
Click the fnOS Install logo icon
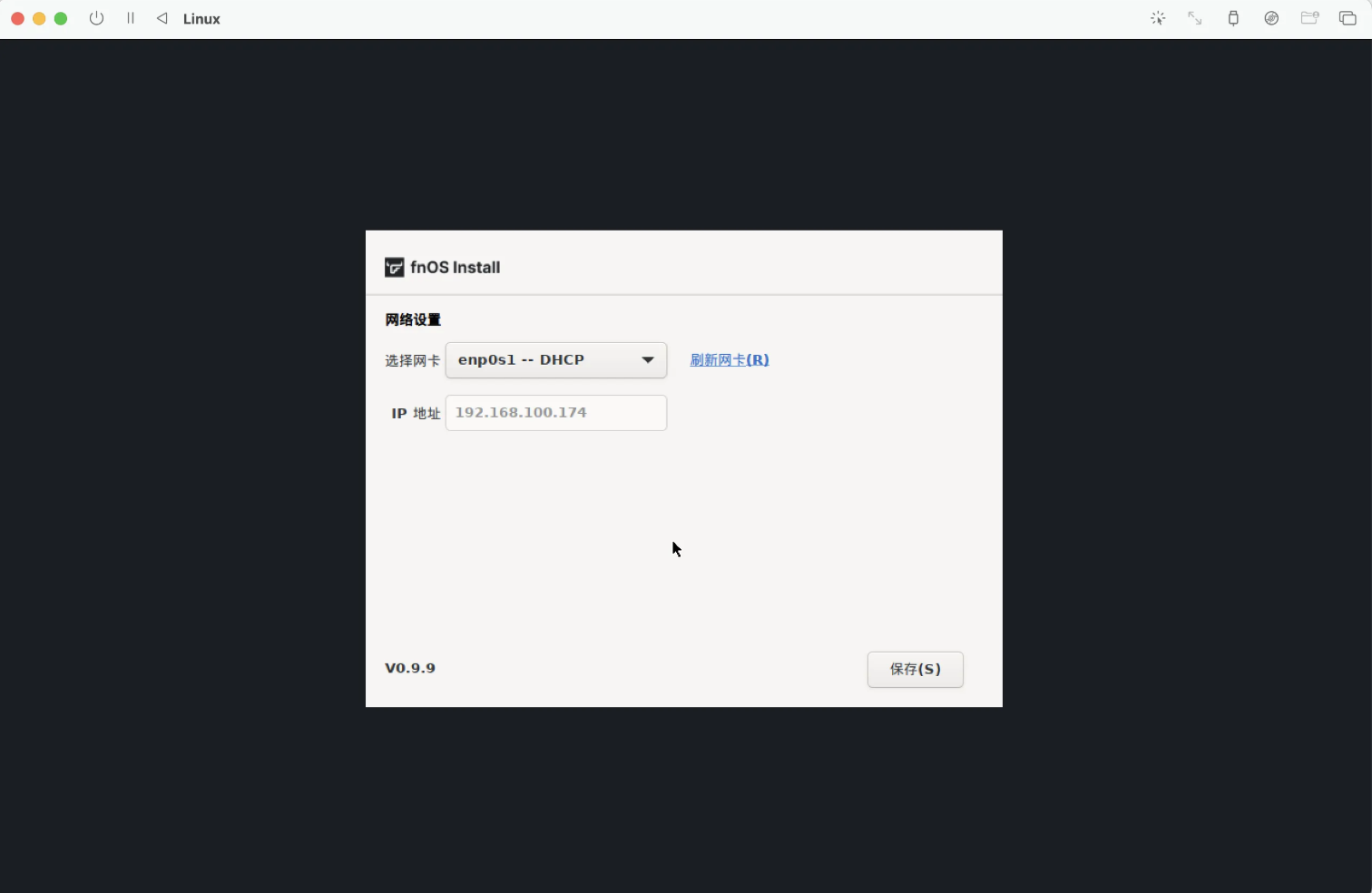394,267
